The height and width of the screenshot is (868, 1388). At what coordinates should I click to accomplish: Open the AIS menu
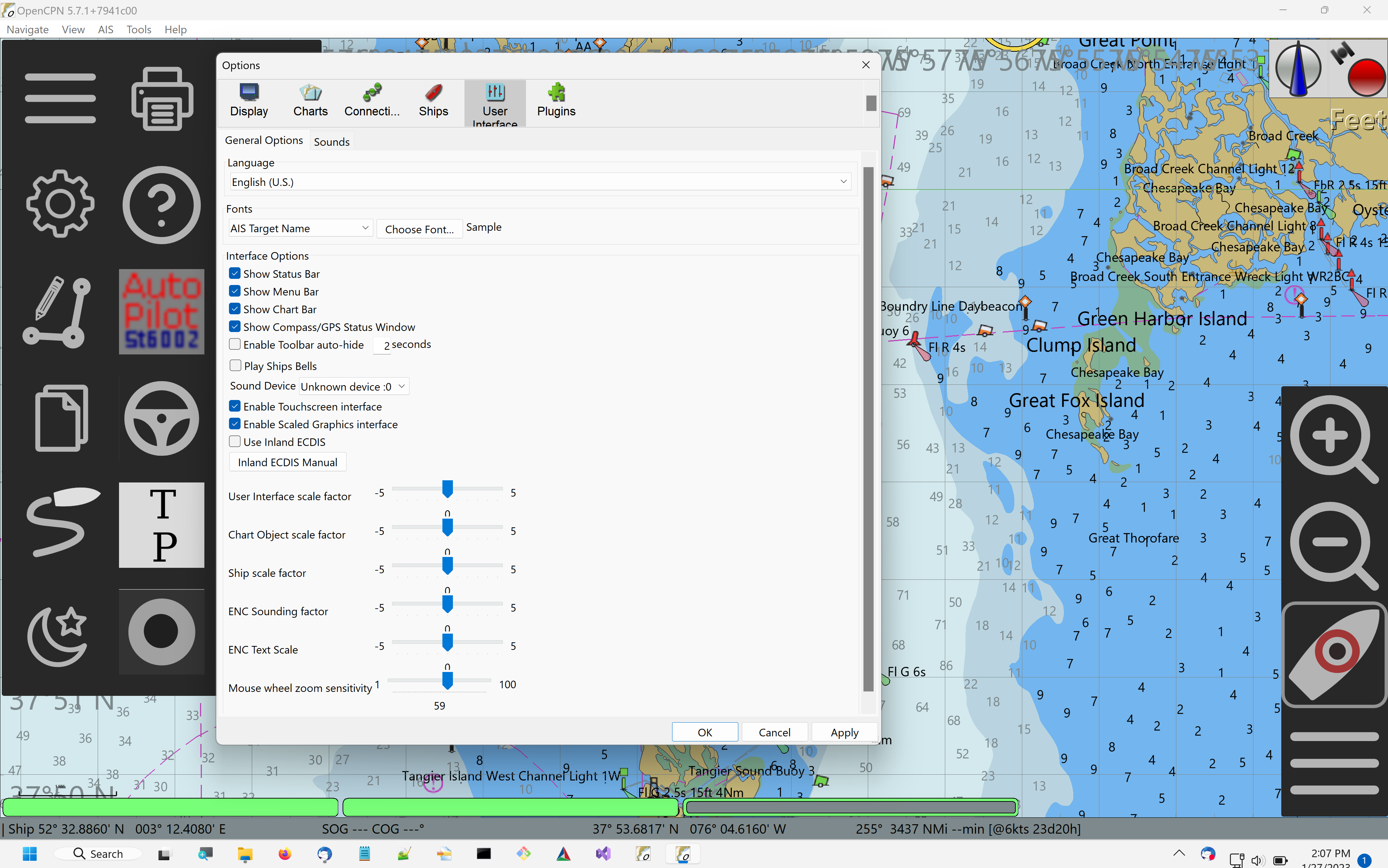(x=106, y=29)
